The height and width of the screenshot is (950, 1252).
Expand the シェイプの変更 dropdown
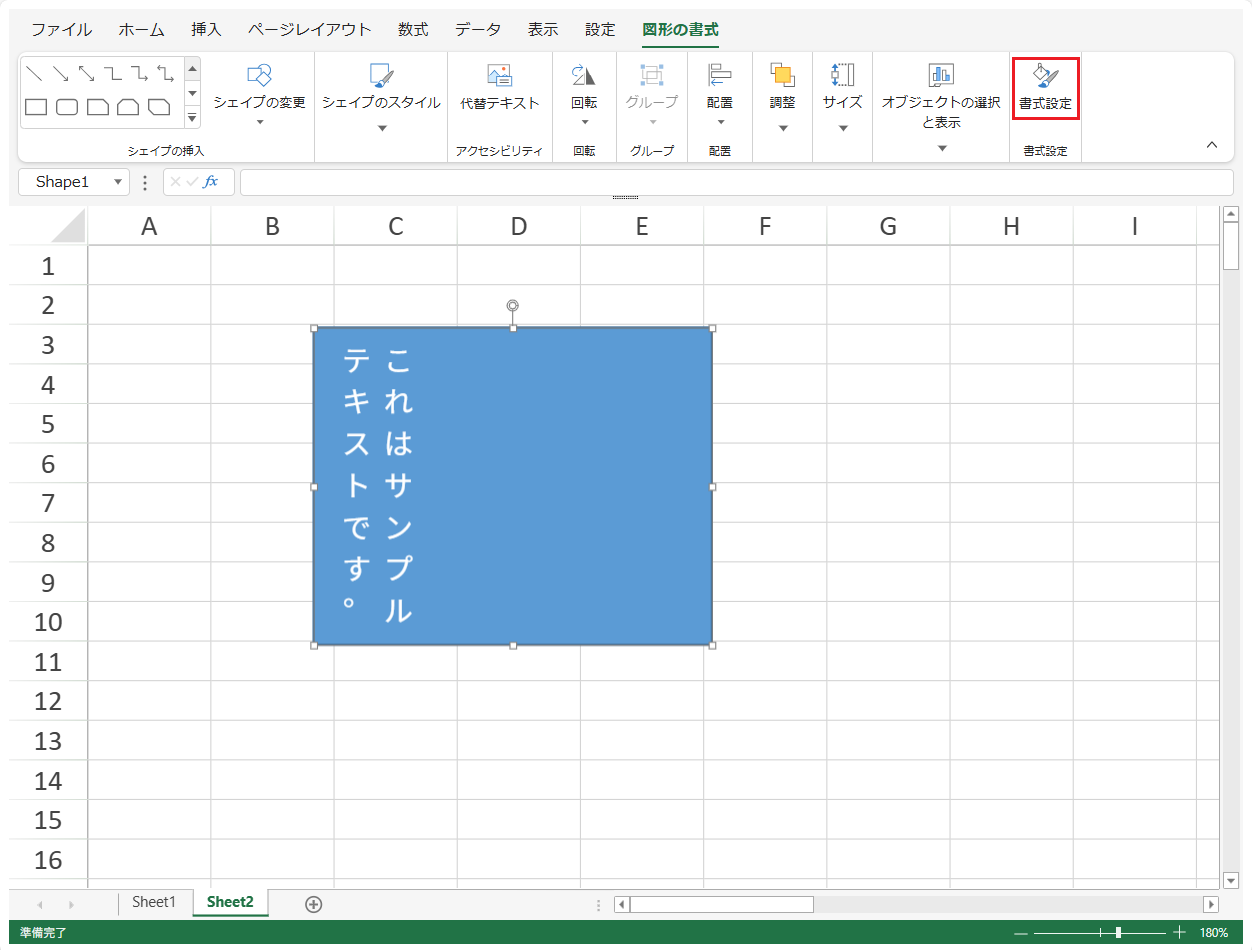point(259,123)
